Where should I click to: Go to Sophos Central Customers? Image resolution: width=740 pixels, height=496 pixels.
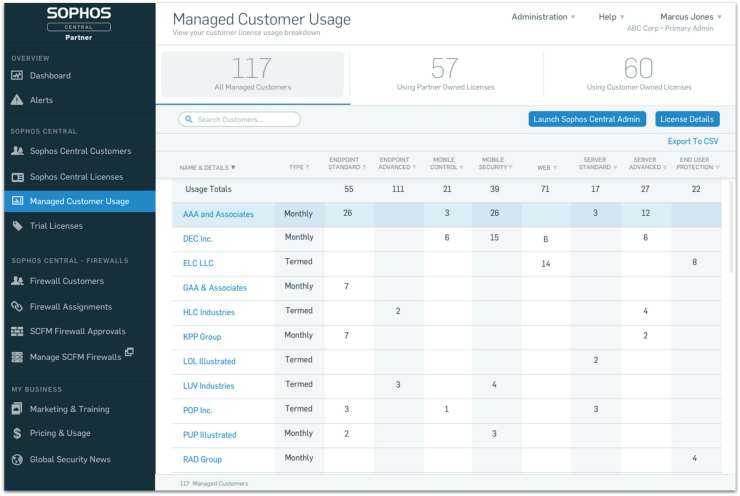click(80, 151)
